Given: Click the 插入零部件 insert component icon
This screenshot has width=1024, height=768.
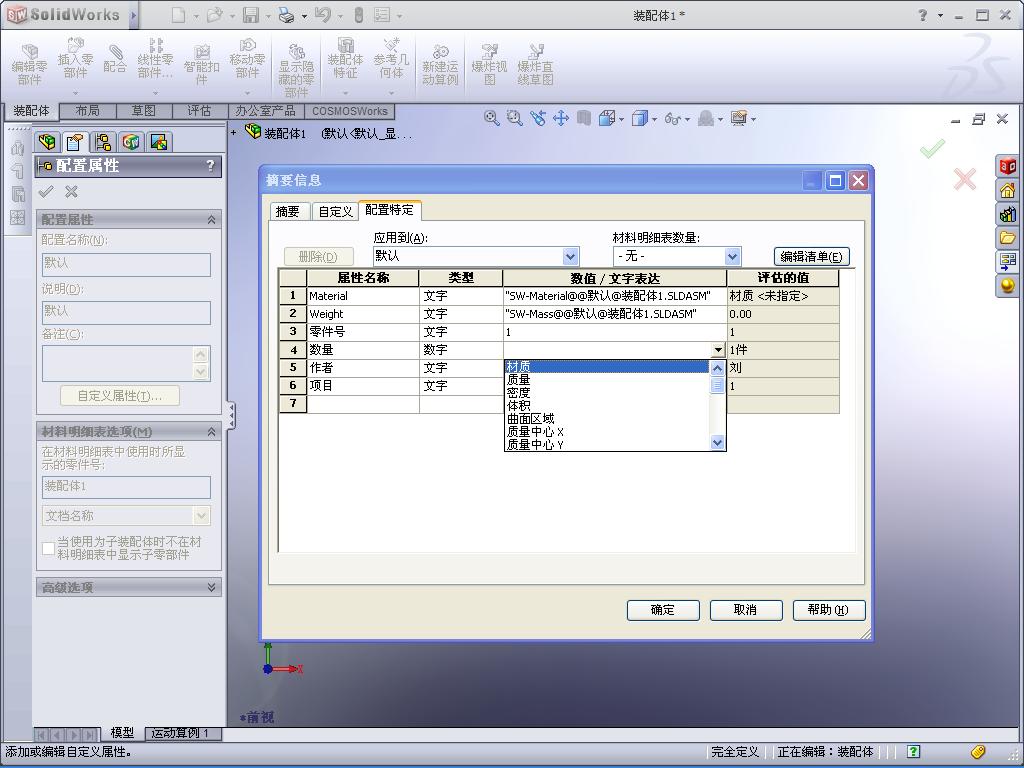Looking at the screenshot, I should 75,57.
